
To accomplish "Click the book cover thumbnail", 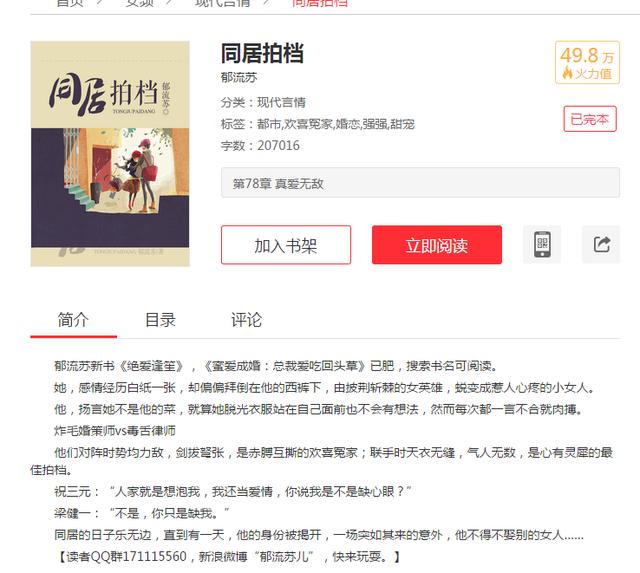I will coord(110,153).
